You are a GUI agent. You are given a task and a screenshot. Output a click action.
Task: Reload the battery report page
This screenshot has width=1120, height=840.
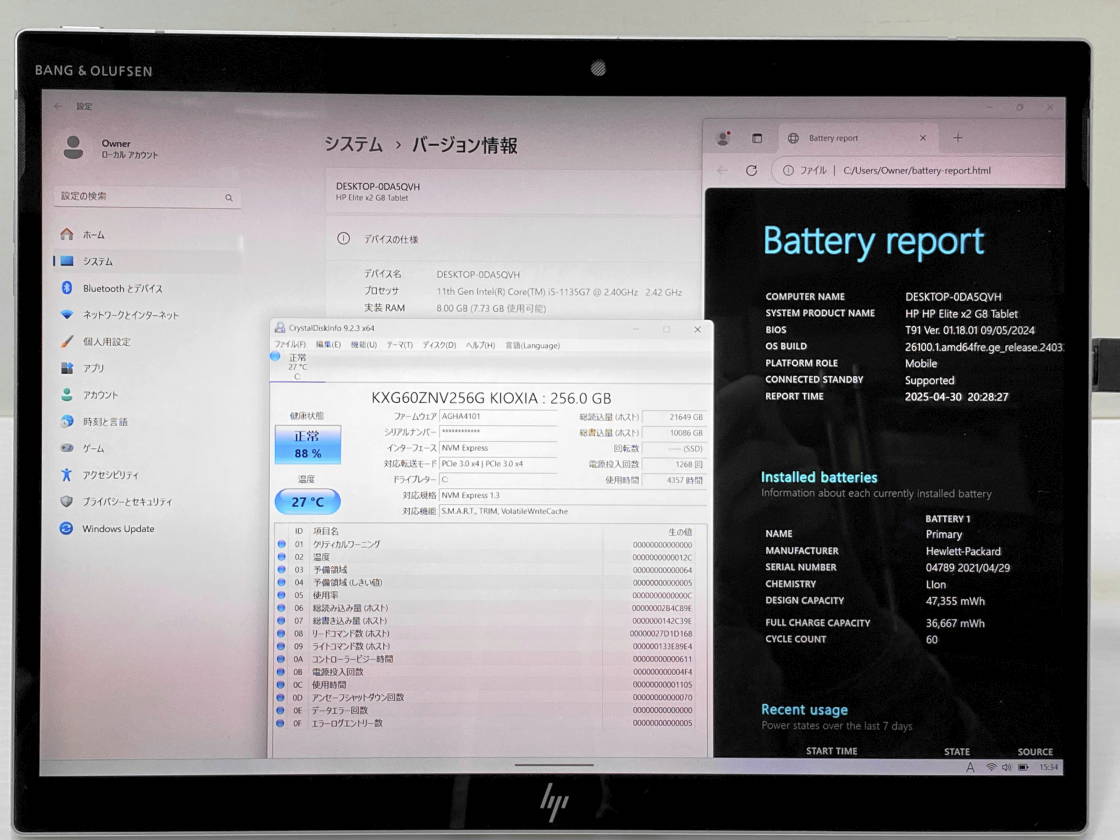click(x=751, y=171)
